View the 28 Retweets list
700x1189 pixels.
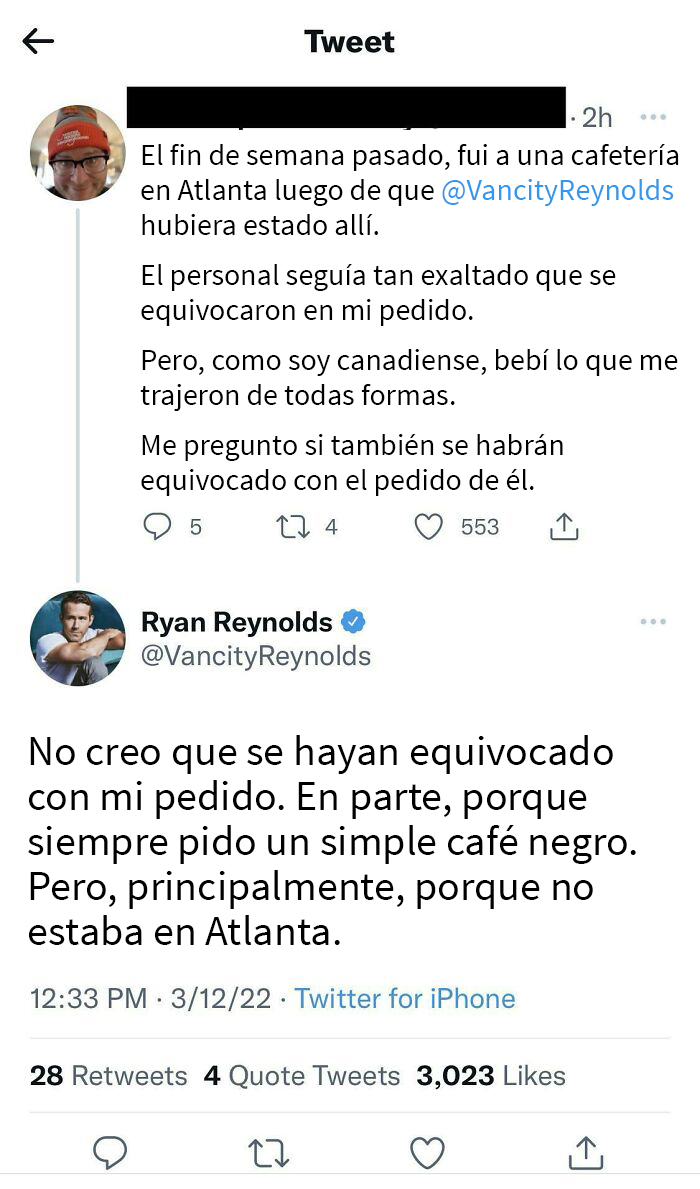(108, 1075)
